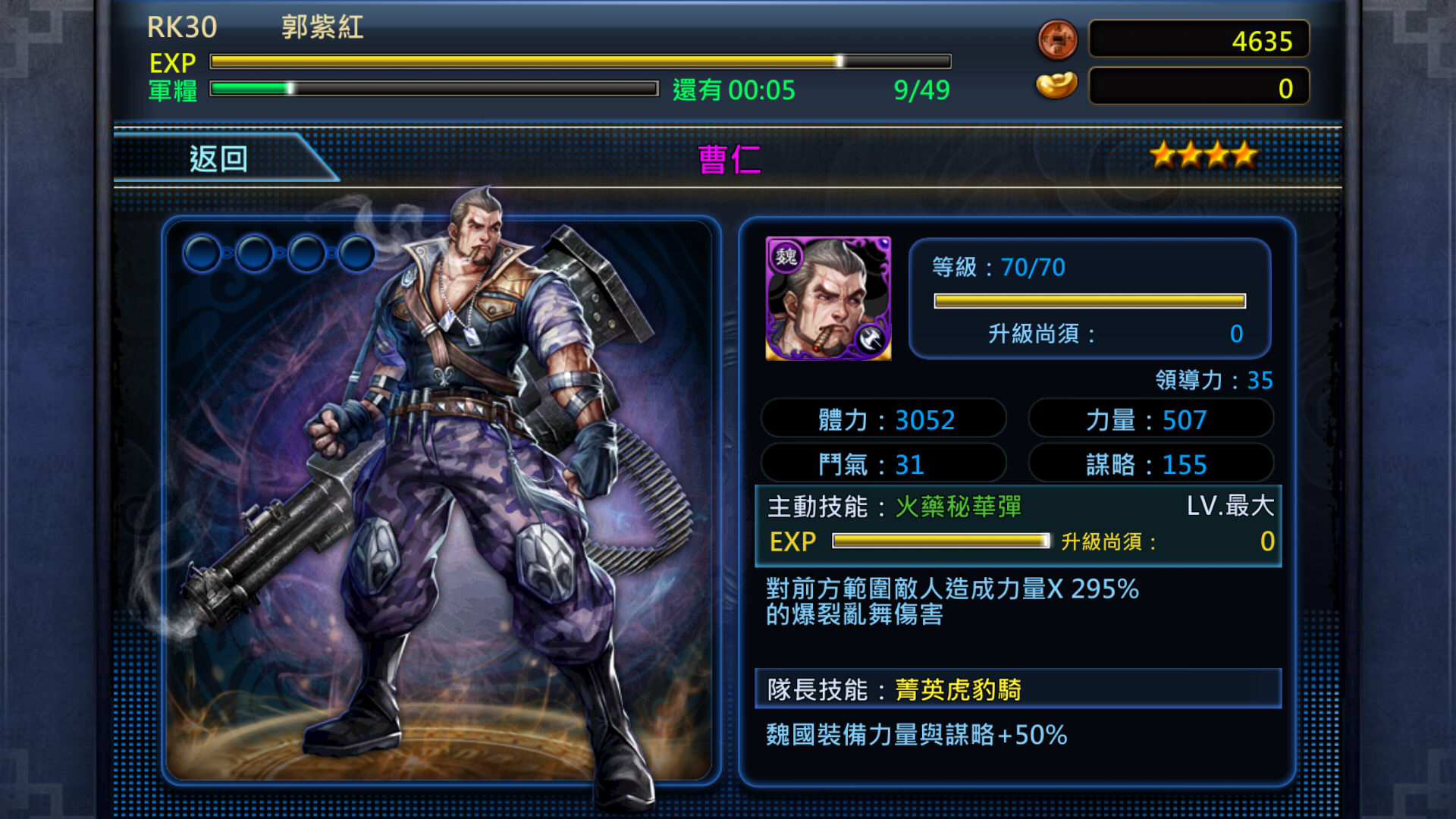Click the copper coin currency icon
This screenshot has height=819, width=1456.
coord(1058,39)
